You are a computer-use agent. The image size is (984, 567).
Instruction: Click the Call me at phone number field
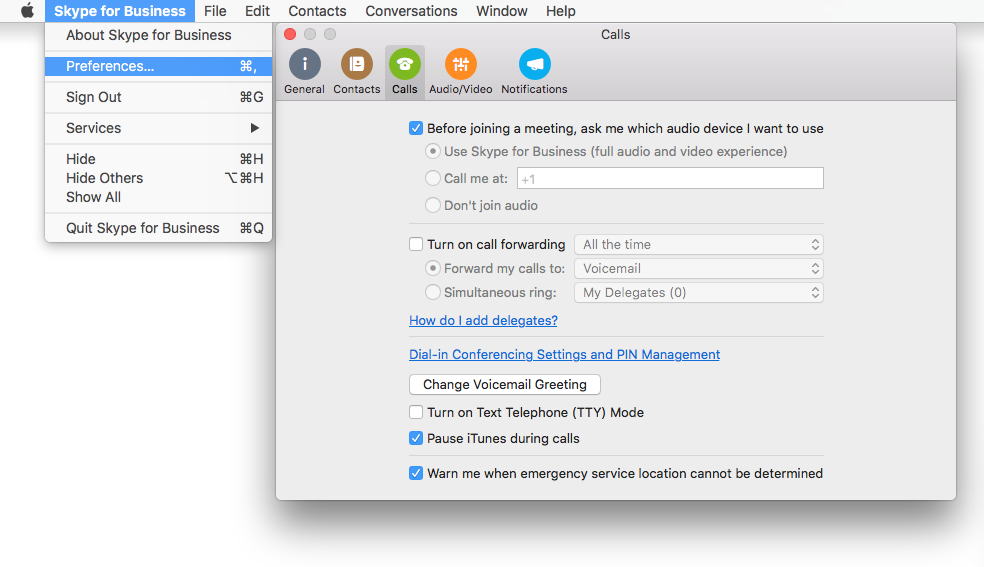click(668, 178)
